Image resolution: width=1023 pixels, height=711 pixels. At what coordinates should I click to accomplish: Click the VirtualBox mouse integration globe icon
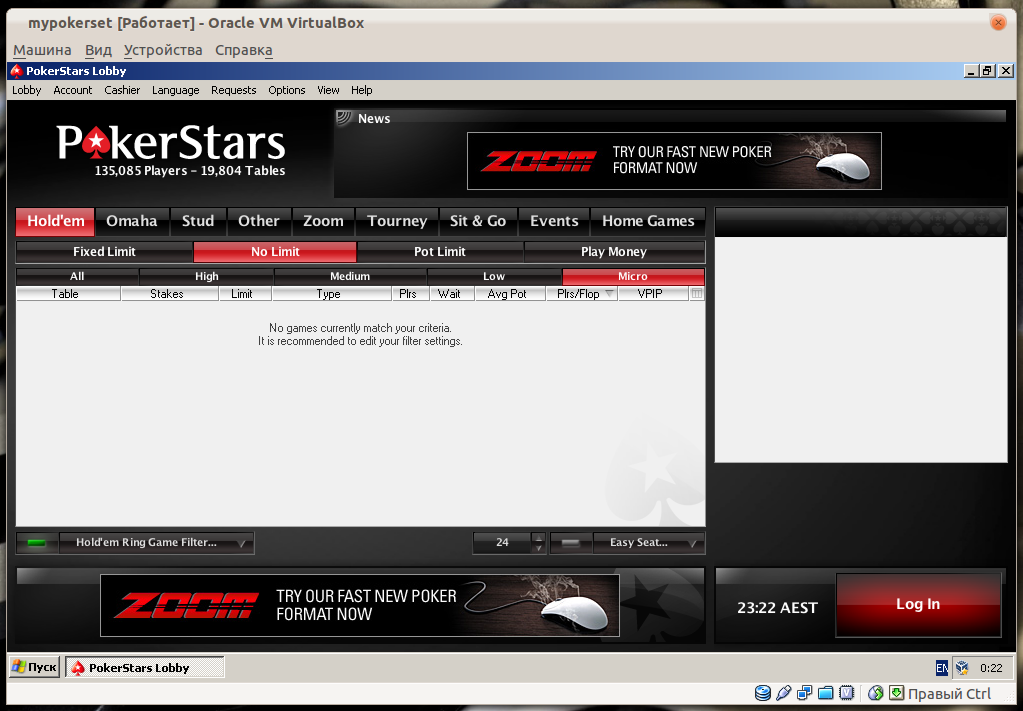(x=875, y=693)
